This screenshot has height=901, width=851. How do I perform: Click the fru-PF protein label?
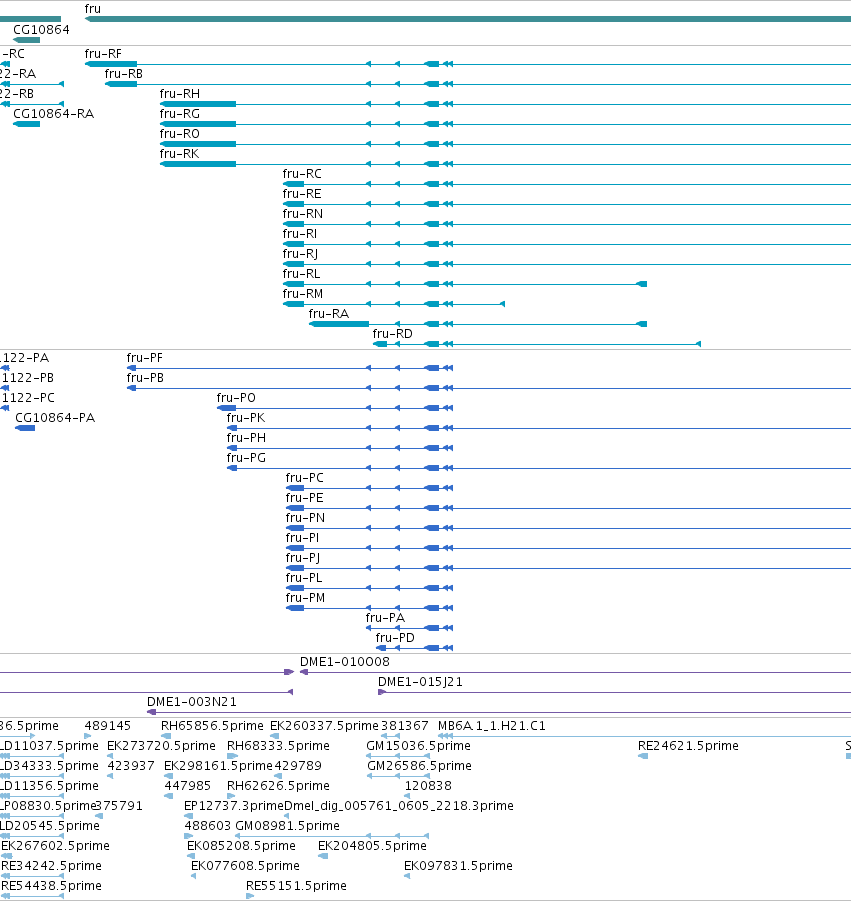pyautogui.click(x=145, y=358)
